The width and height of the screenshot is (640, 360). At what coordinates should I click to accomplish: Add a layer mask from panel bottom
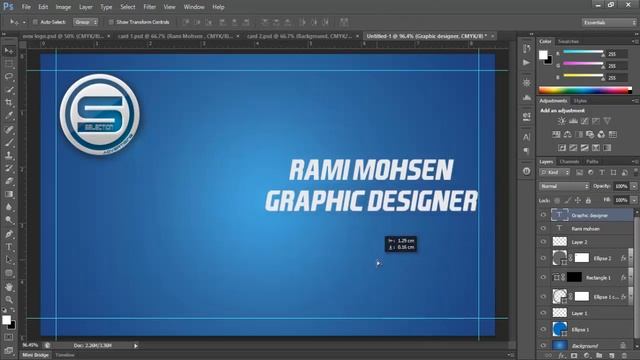(x=574, y=356)
